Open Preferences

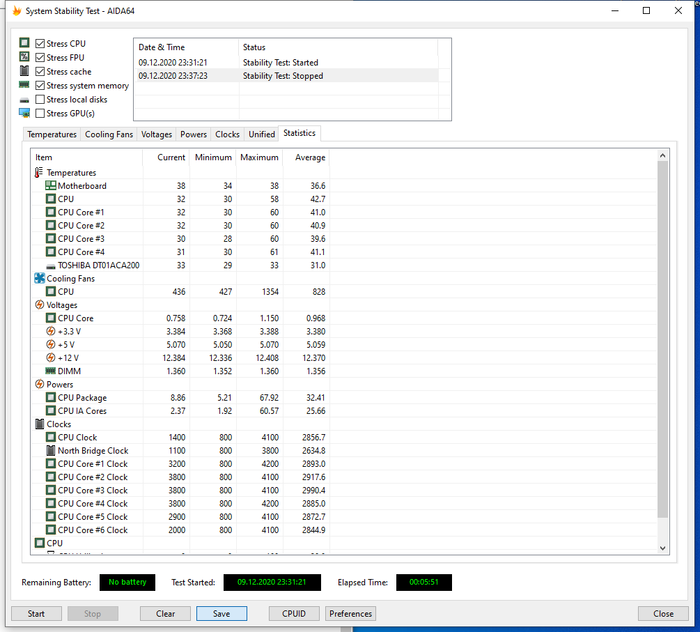350,613
